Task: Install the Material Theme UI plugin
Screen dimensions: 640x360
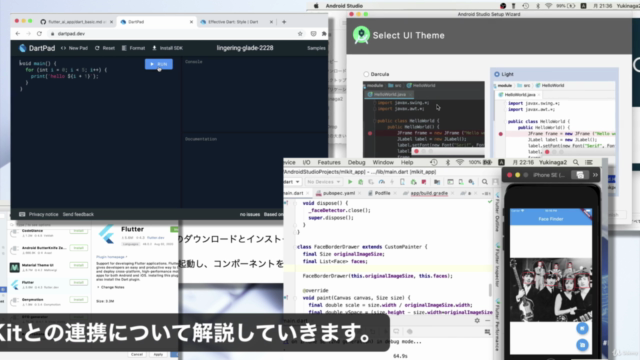Action: [x=78, y=265]
